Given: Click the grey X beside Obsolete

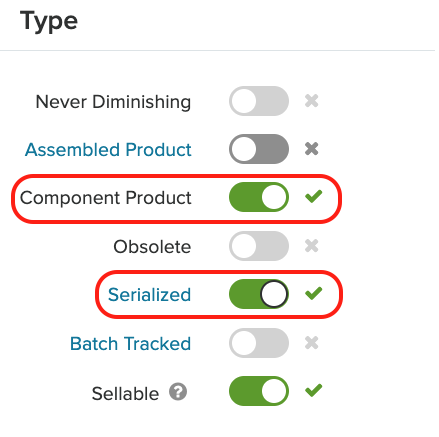Looking at the screenshot, I should 312,246.
